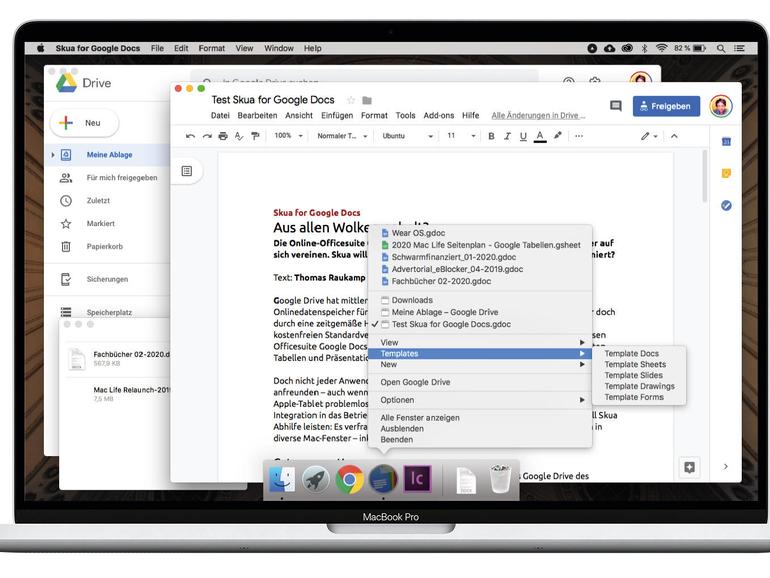
Task: Expand the side panel arrow
Action: click(726, 467)
